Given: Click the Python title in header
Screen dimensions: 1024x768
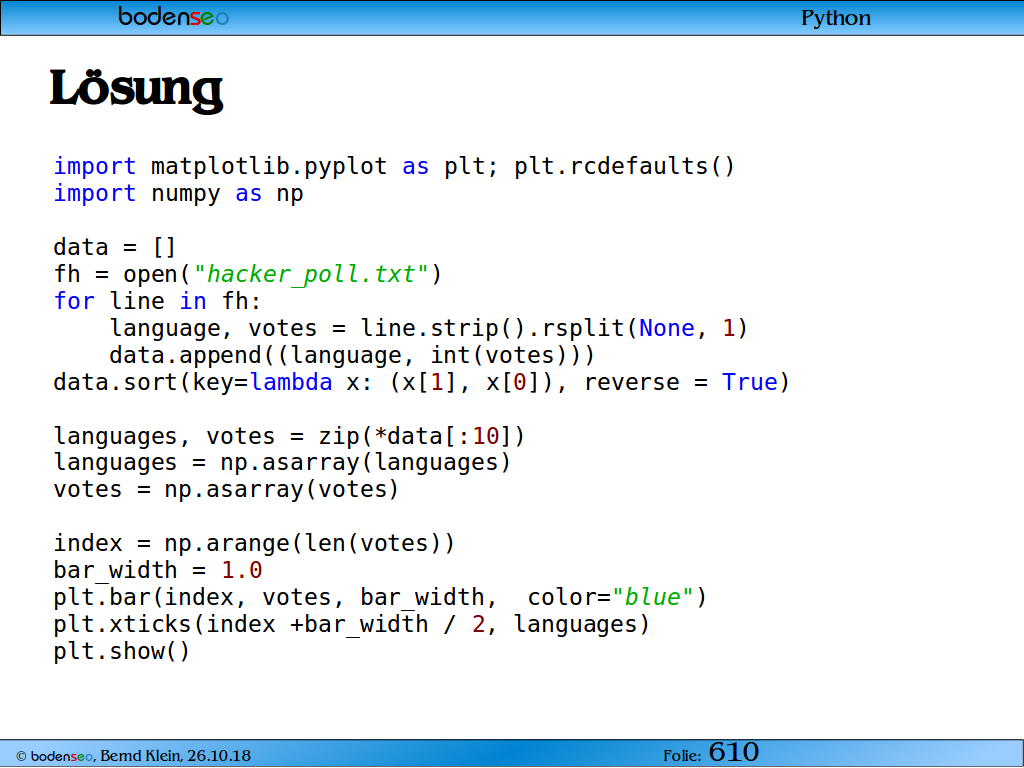Looking at the screenshot, I should [x=836, y=18].
